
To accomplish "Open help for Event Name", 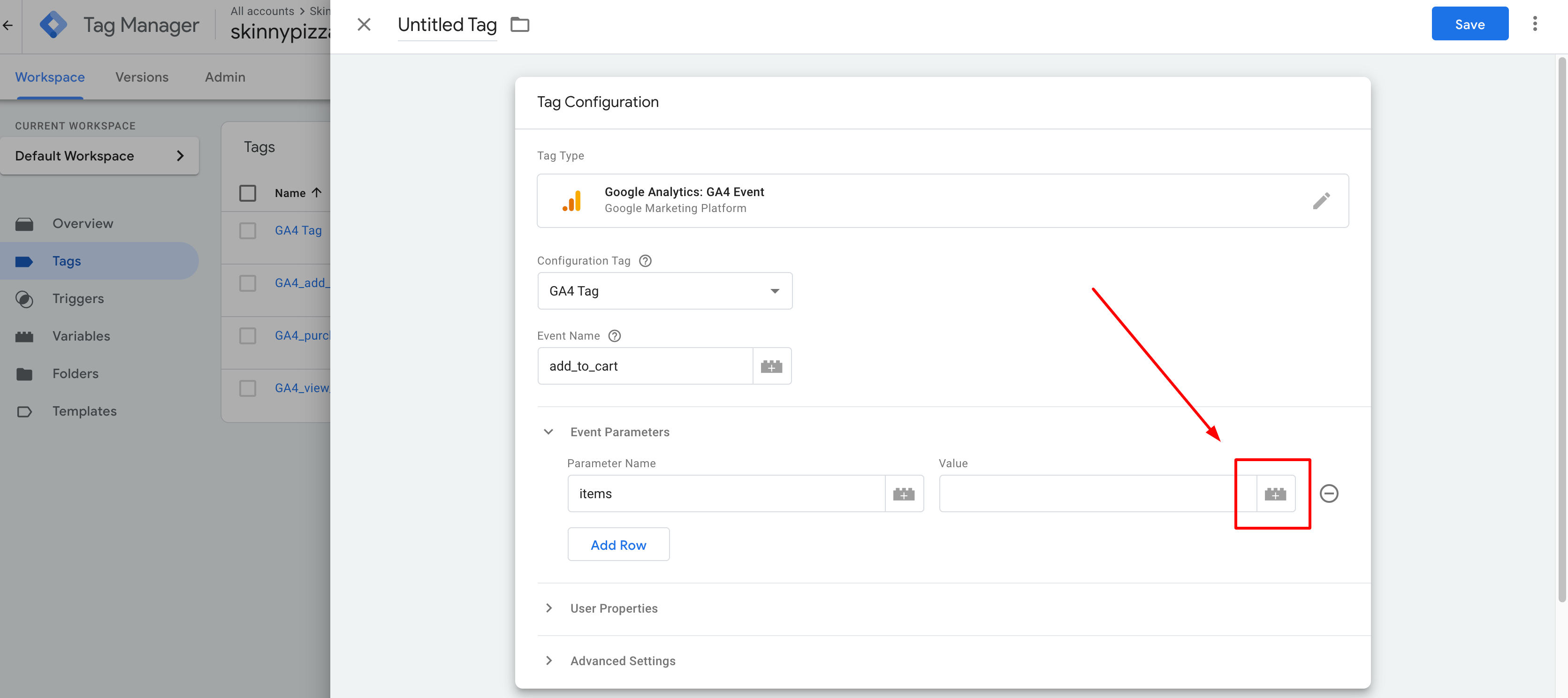I will 614,335.
